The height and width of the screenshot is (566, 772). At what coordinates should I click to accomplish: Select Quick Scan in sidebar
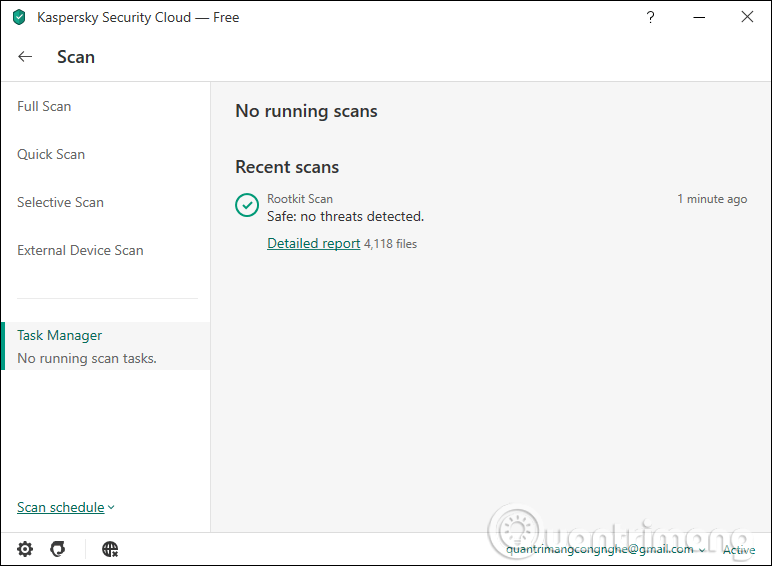51,155
